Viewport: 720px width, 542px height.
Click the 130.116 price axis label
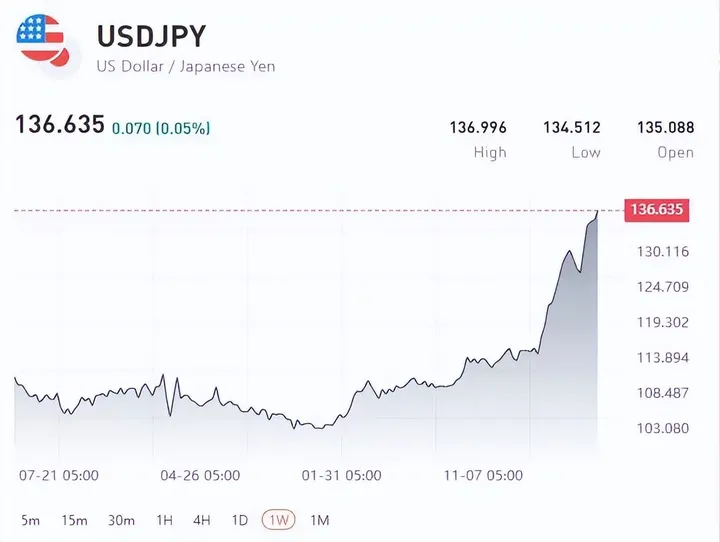tap(663, 252)
